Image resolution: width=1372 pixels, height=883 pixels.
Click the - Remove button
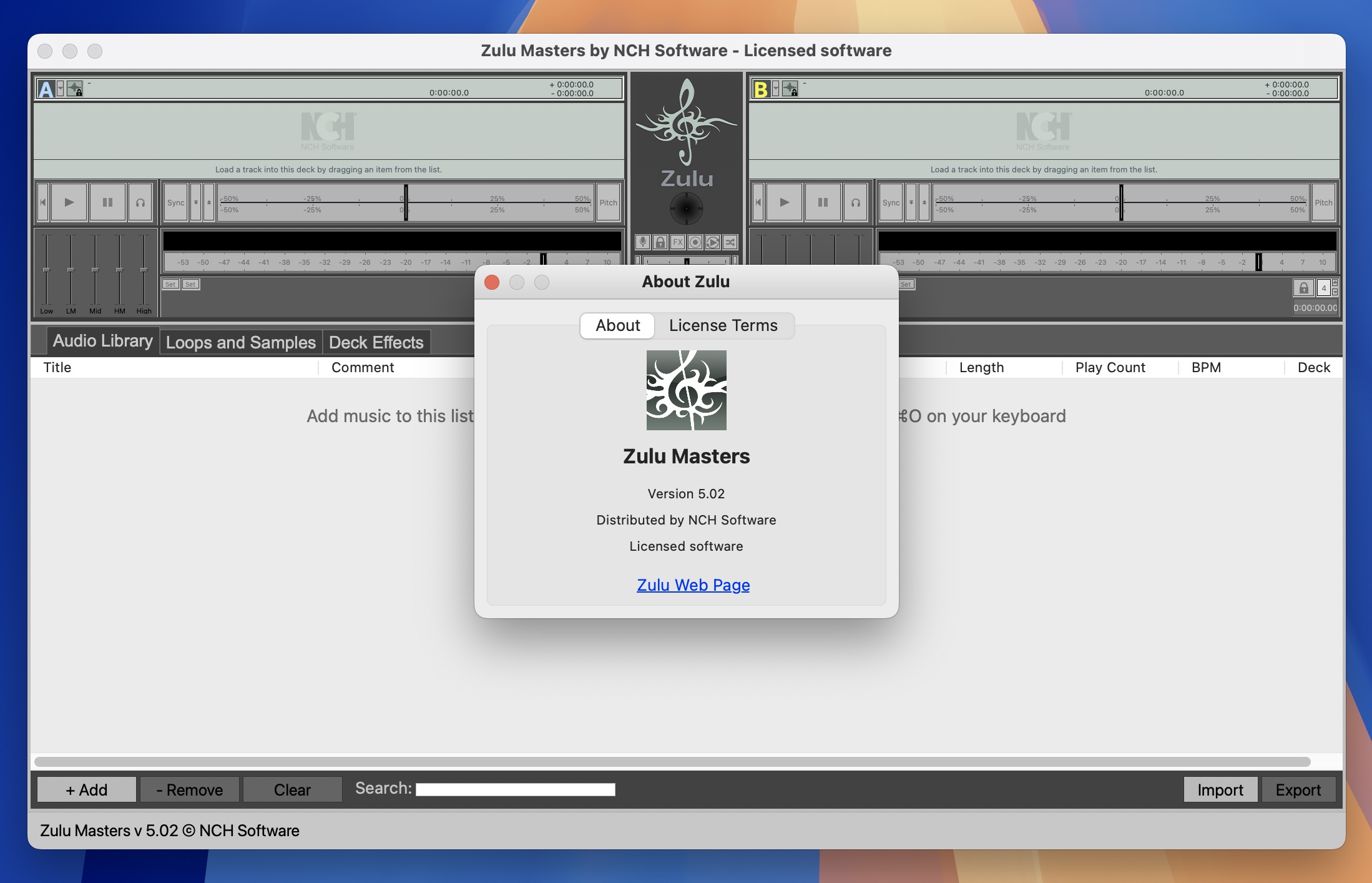[190, 790]
